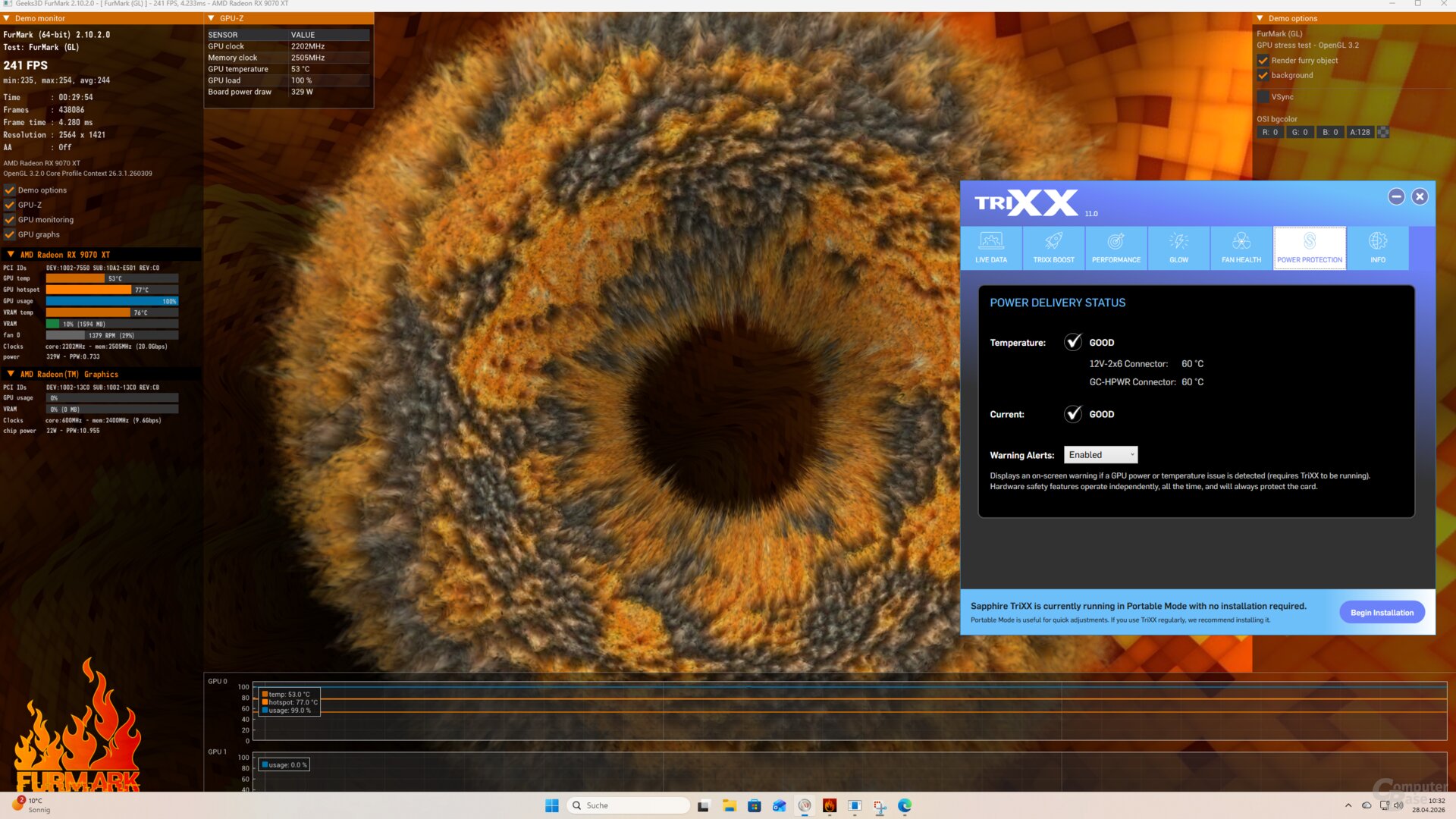1456x819 pixels.
Task: Click the OSI bgcolor alpha A:128 field
Action: point(1360,132)
